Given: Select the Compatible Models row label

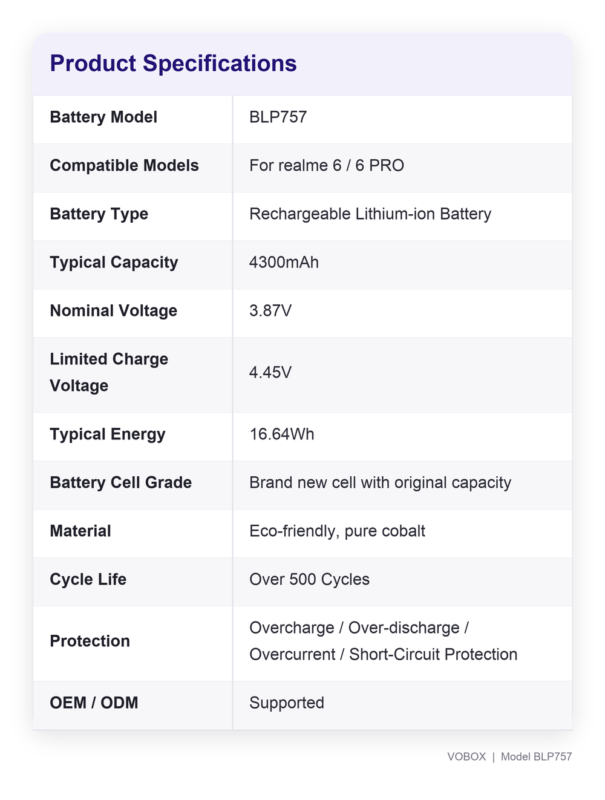Looking at the screenshot, I should tap(124, 165).
